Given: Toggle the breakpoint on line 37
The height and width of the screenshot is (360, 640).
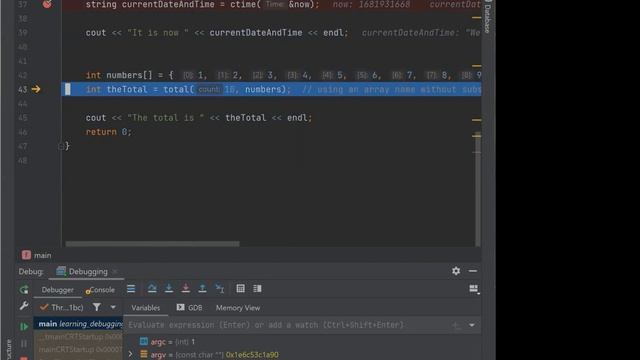Looking at the screenshot, I should coord(47,4).
